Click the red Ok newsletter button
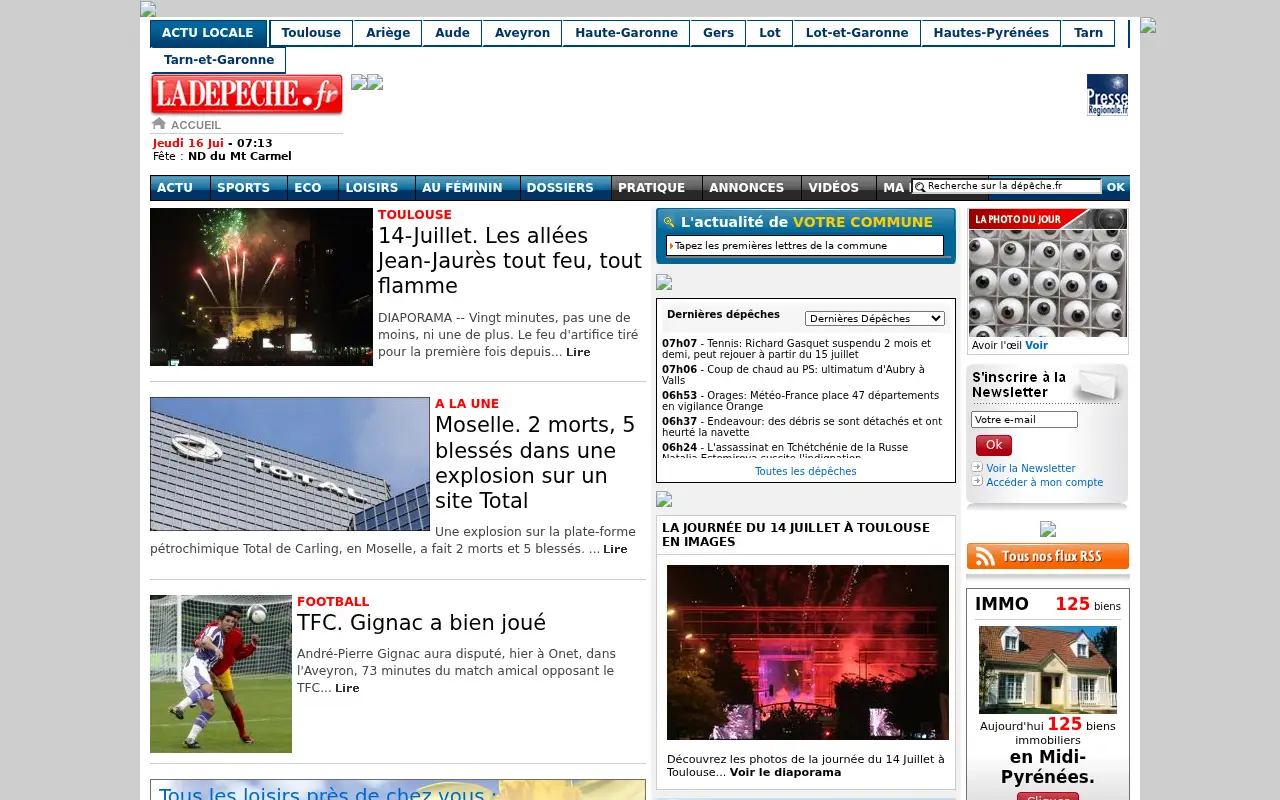The image size is (1280, 800). (x=994, y=445)
